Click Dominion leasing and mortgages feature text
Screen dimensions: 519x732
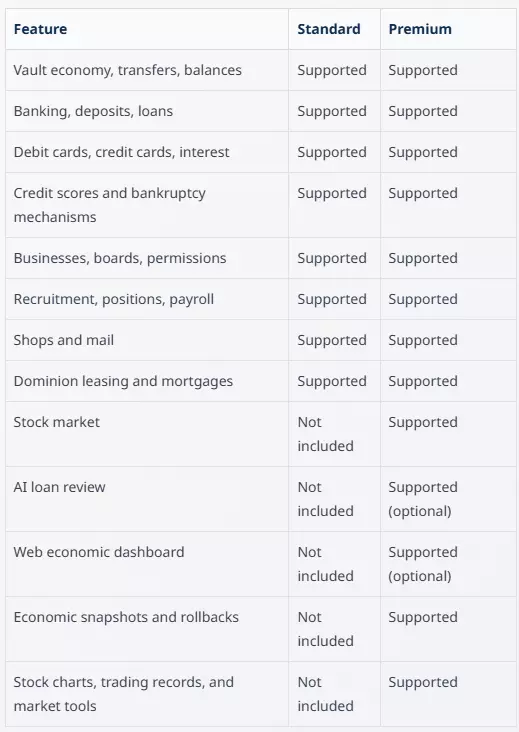pyautogui.click(x=123, y=381)
